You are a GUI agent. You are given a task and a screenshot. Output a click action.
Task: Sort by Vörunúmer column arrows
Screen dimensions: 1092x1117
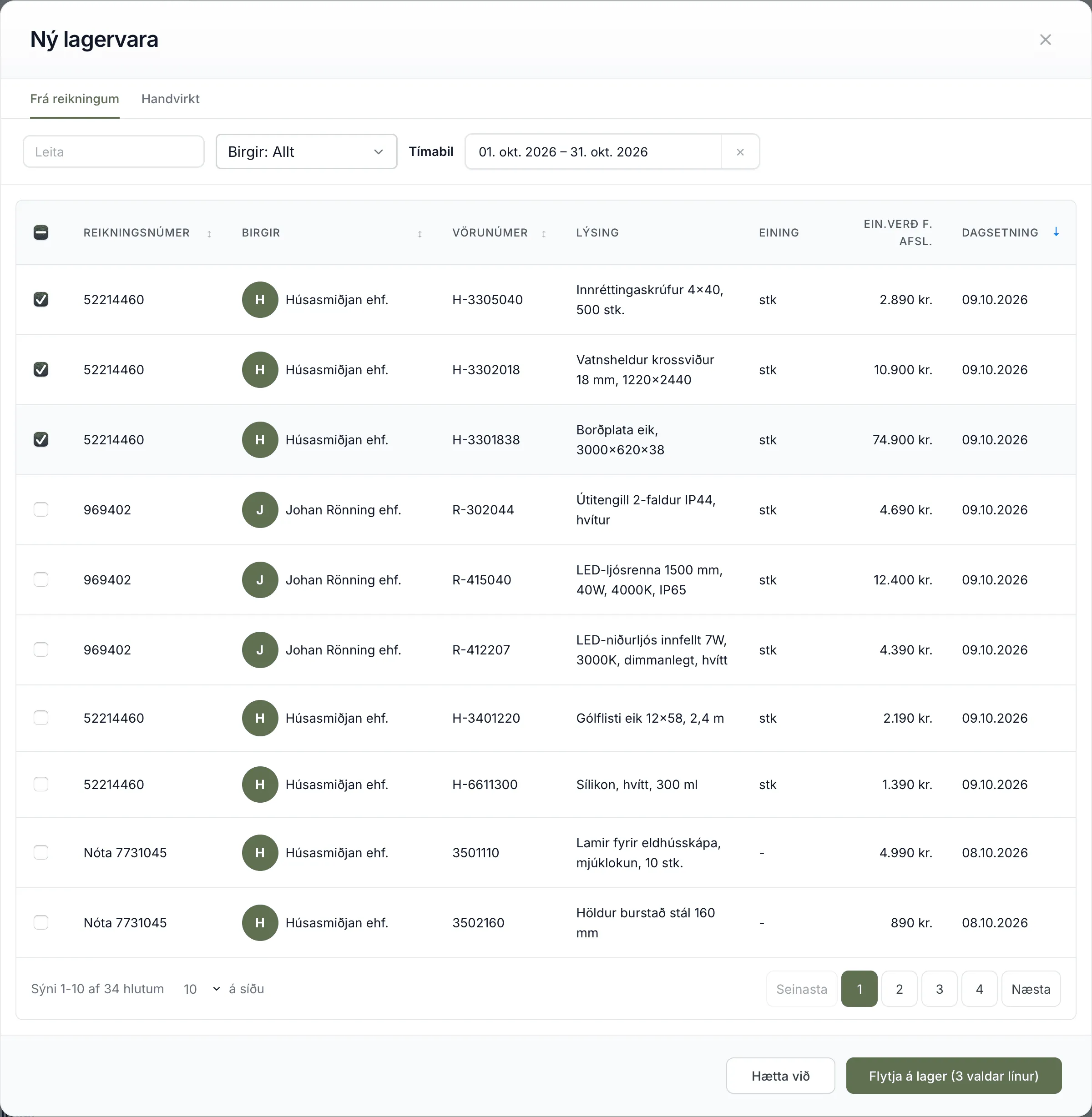coord(544,233)
